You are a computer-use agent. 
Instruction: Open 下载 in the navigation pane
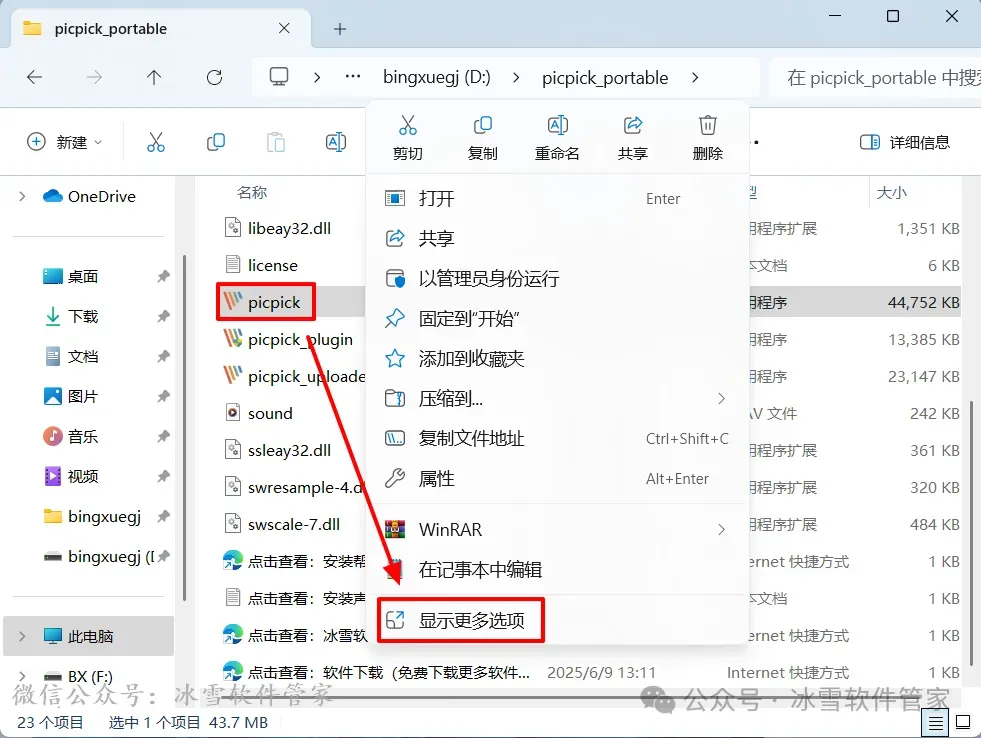pos(70,316)
